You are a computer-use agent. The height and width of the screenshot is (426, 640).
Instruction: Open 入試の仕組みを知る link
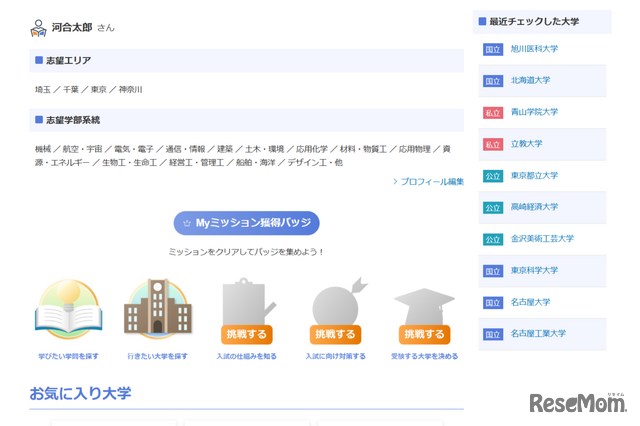247,356
